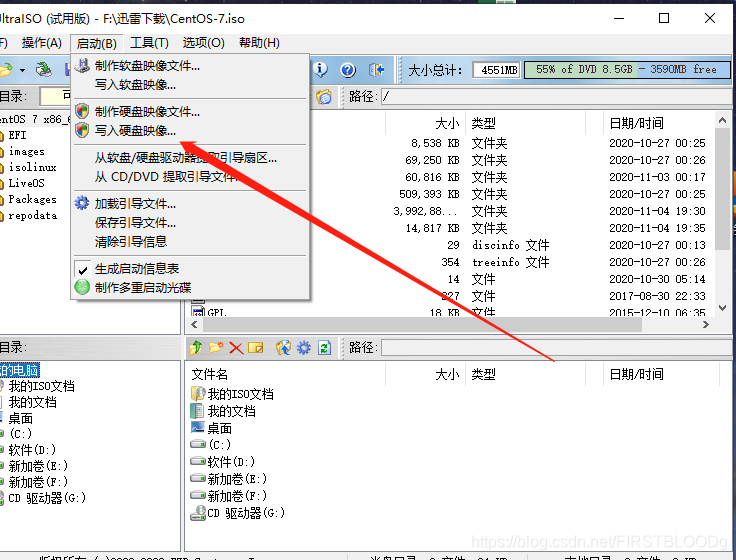Choose 制作多重启动光碟 menu entry
This screenshot has width=736, height=560.
coord(143,287)
